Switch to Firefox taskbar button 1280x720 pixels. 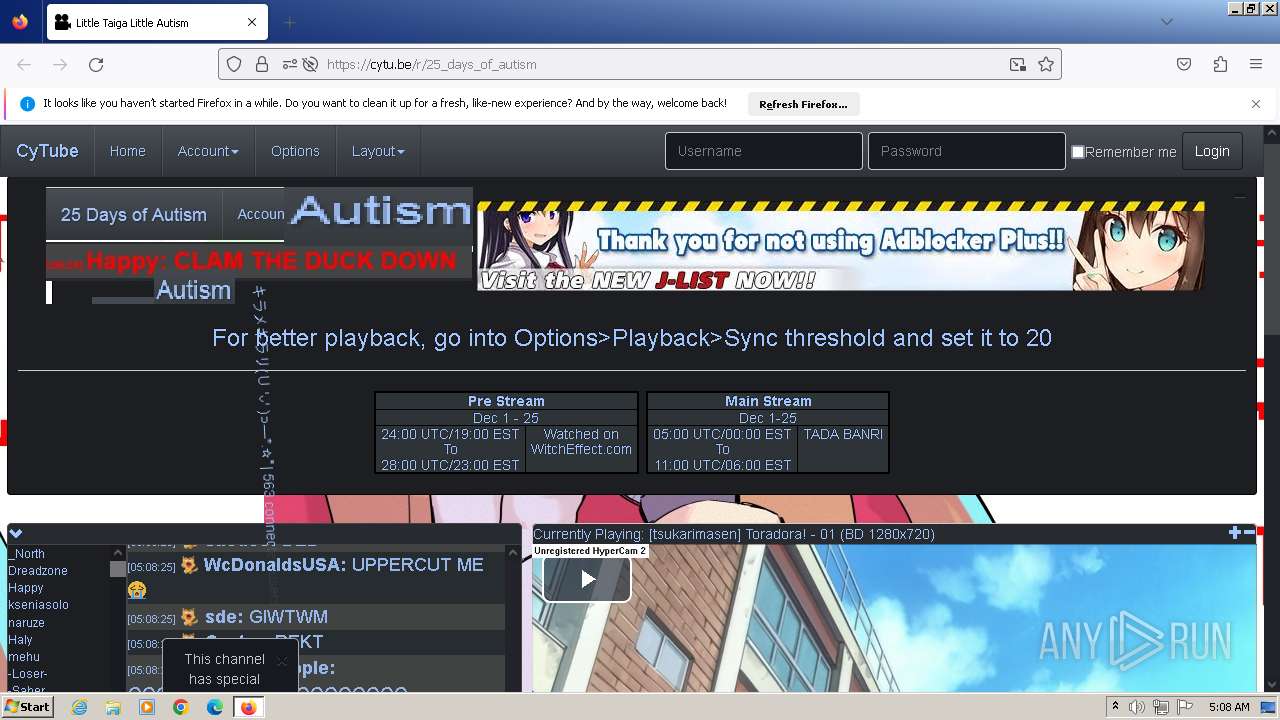[248, 707]
